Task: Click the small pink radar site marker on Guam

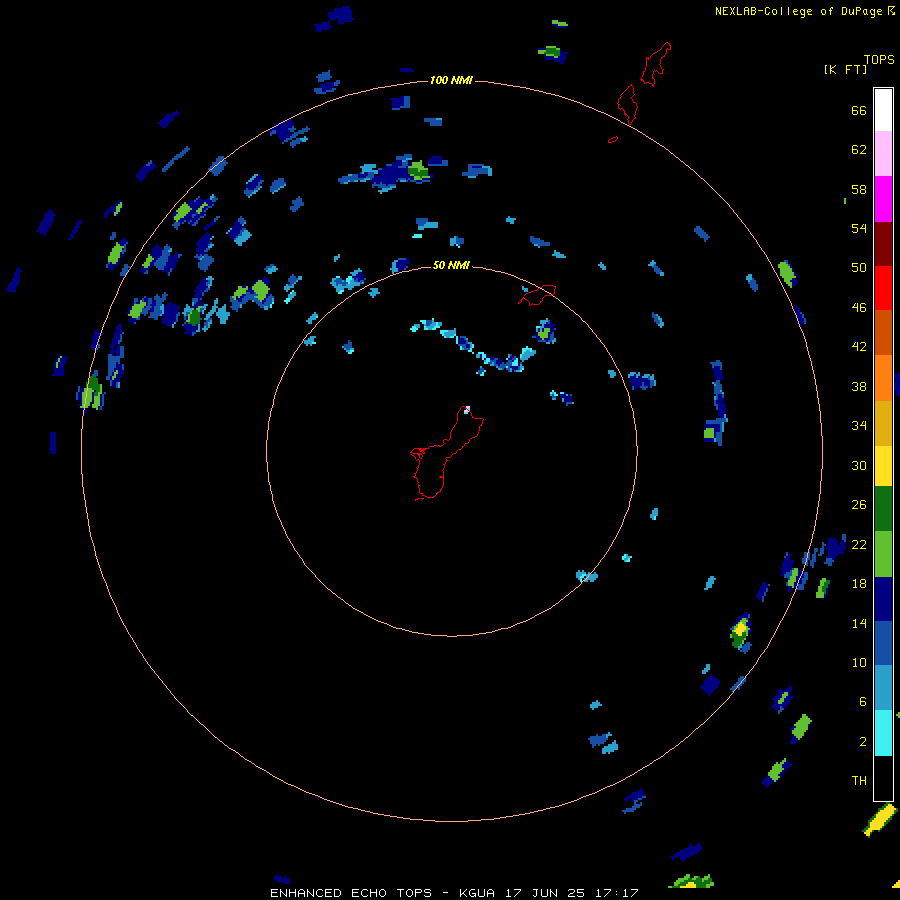Action: pos(467,409)
